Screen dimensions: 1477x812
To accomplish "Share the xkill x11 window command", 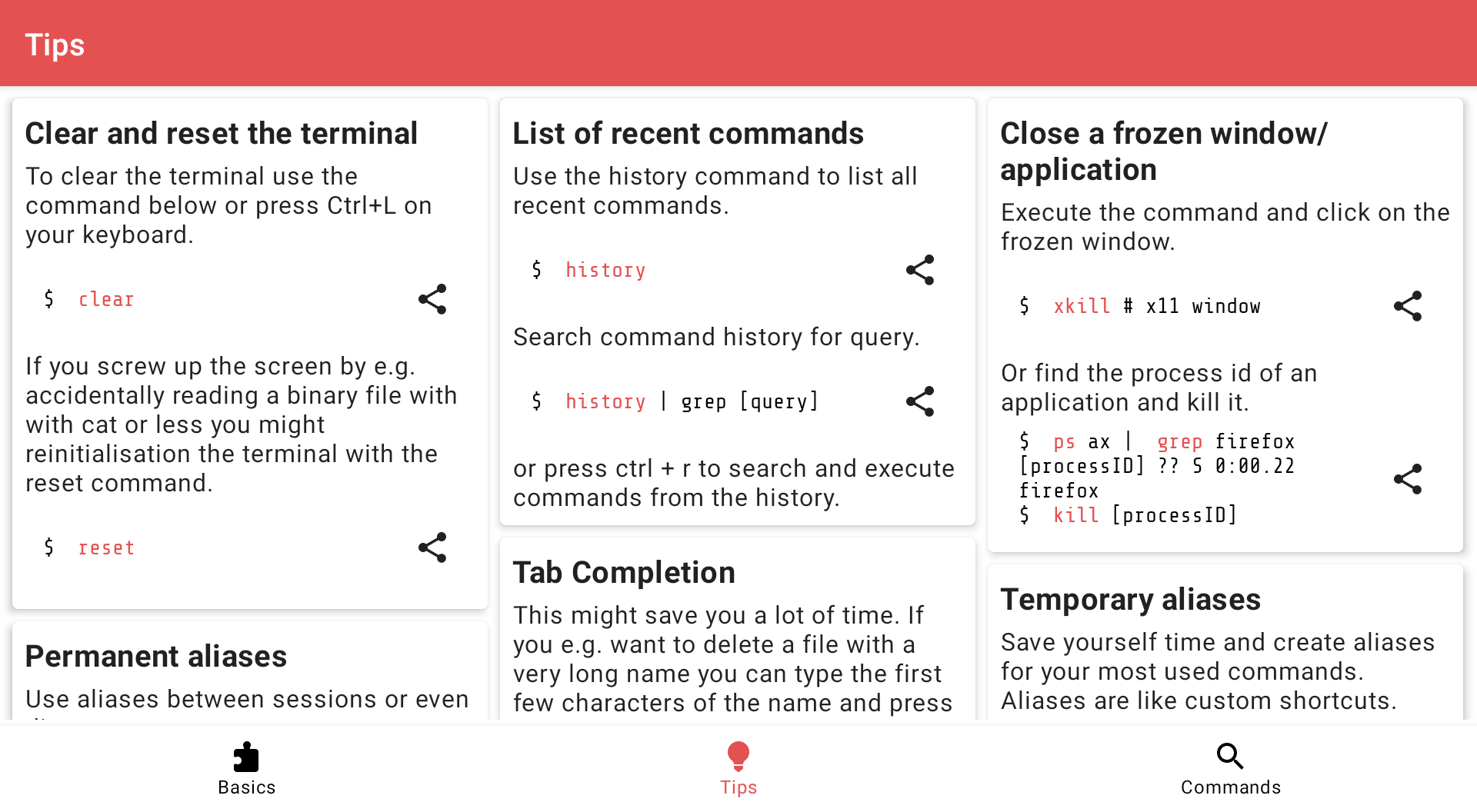I will pos(1408,306).
